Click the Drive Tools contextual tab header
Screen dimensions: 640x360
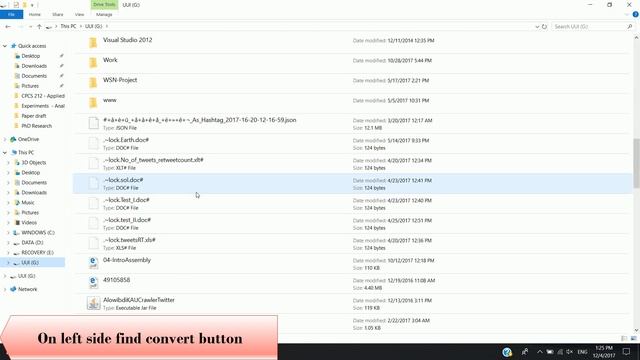(x=104, y=4)
